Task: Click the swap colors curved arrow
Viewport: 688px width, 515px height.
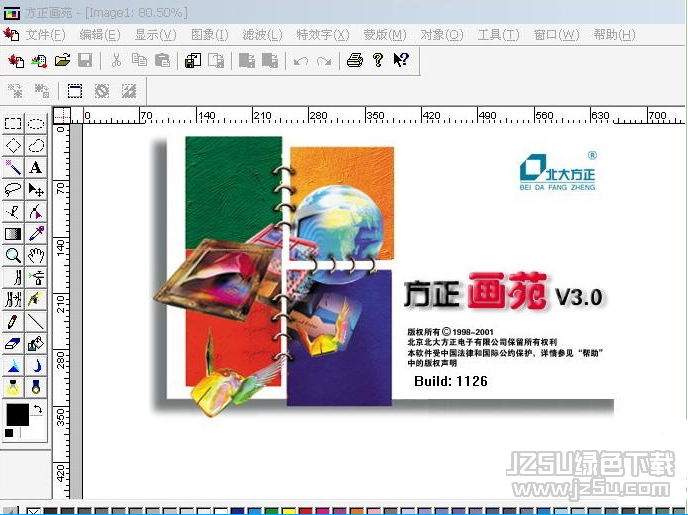Action: 38,410
